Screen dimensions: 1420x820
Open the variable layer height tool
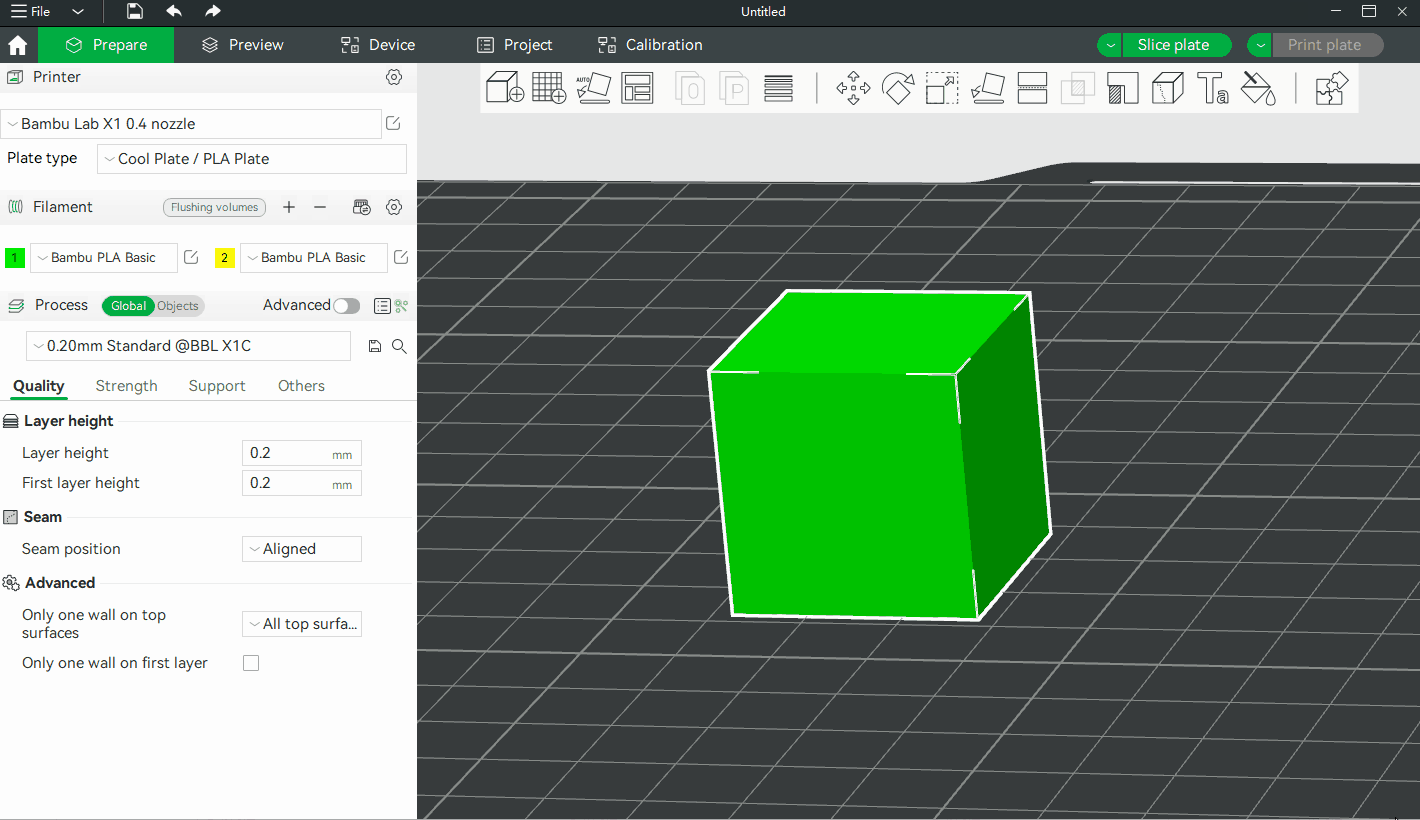[778, 88]
